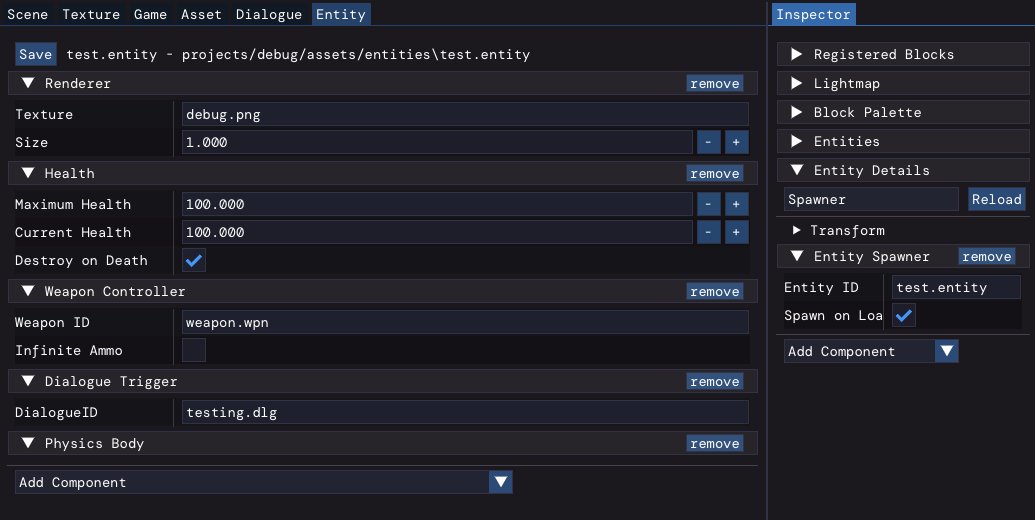
Task: Remove the Renderer component
Action: coord(715,83)
